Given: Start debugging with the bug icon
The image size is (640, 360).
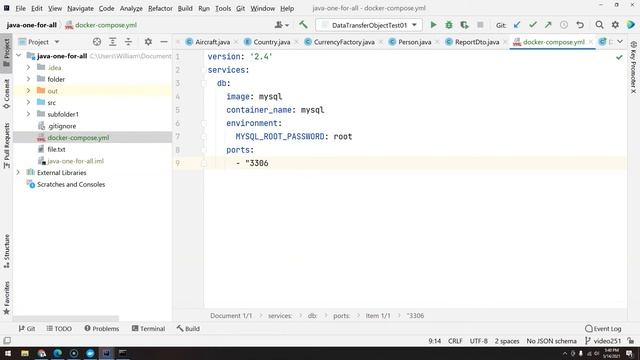Looking at the screenshot, I should click(449, 25).
